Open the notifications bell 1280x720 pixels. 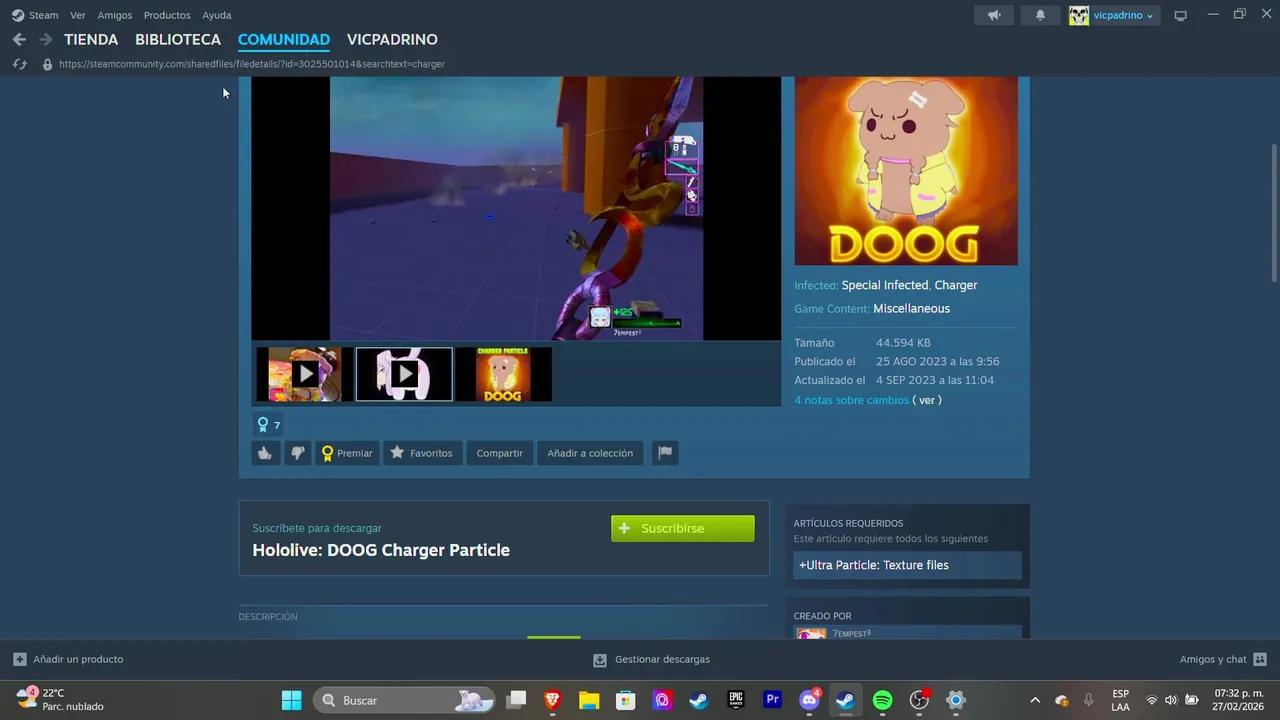click(1040, 15)
